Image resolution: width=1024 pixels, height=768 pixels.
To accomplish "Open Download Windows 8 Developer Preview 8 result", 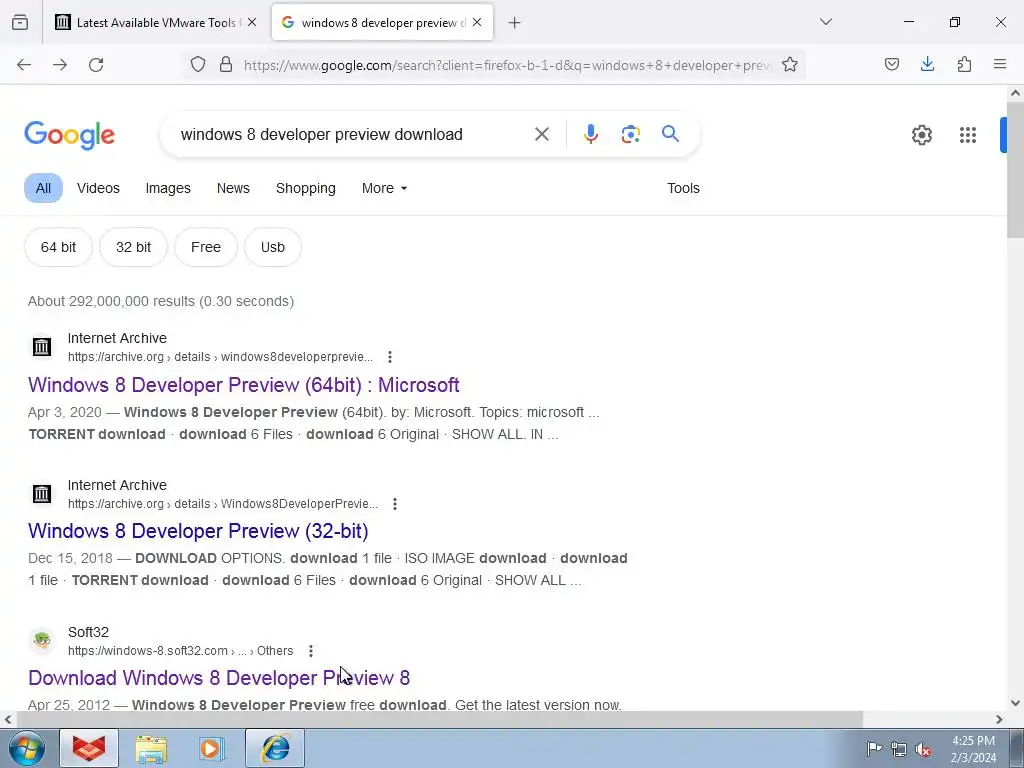I will click(219, 678).
